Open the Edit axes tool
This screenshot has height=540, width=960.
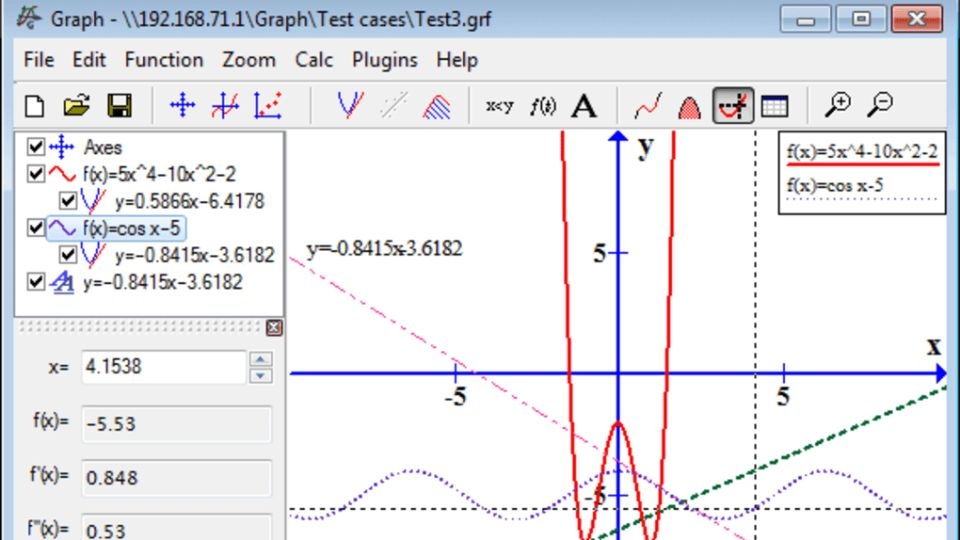[x=182, y=106]
